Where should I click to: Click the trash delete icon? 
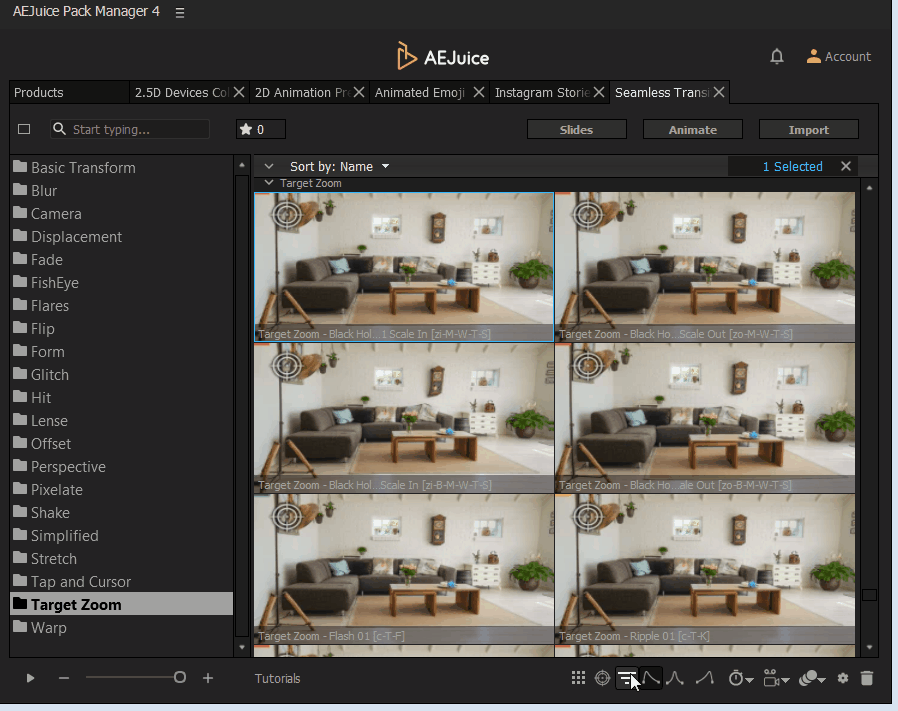point(867,678)
